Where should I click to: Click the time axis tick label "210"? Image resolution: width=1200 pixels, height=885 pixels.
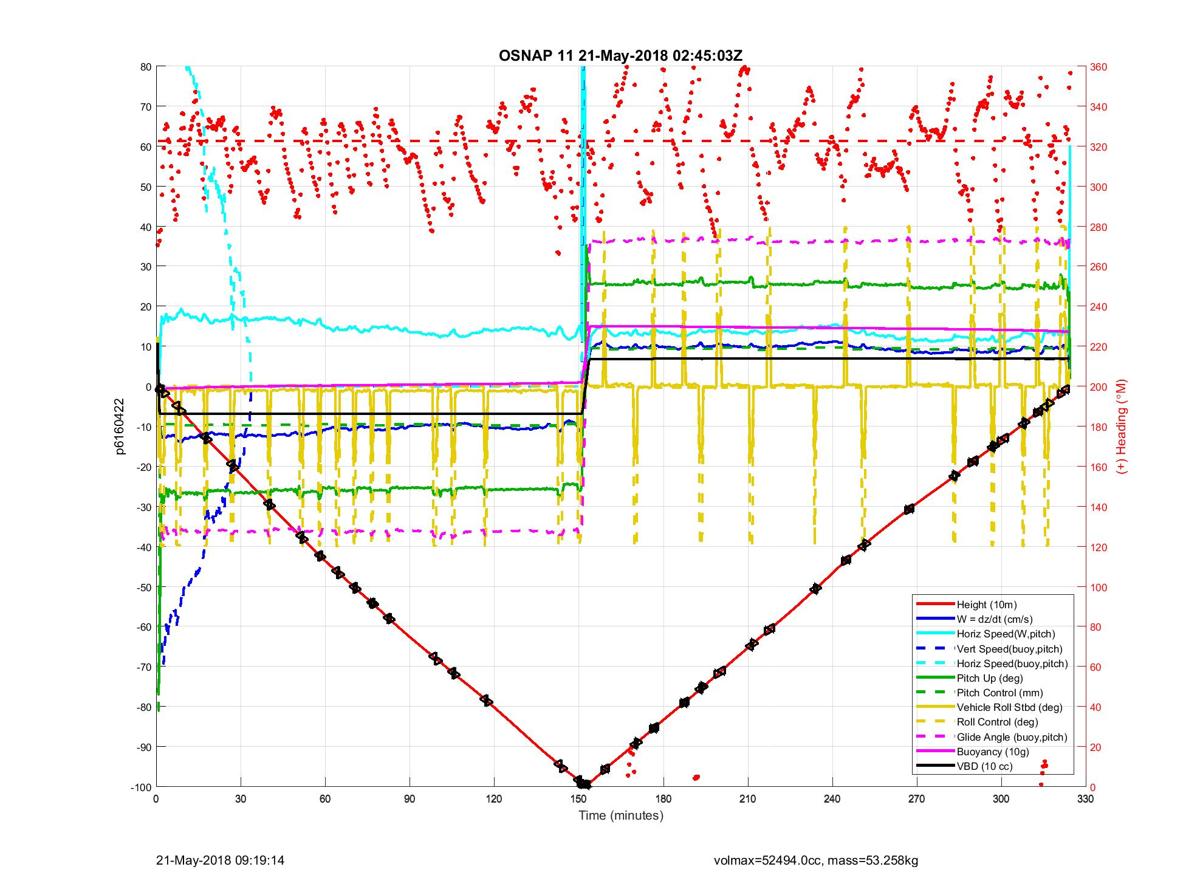click(747, 799)
